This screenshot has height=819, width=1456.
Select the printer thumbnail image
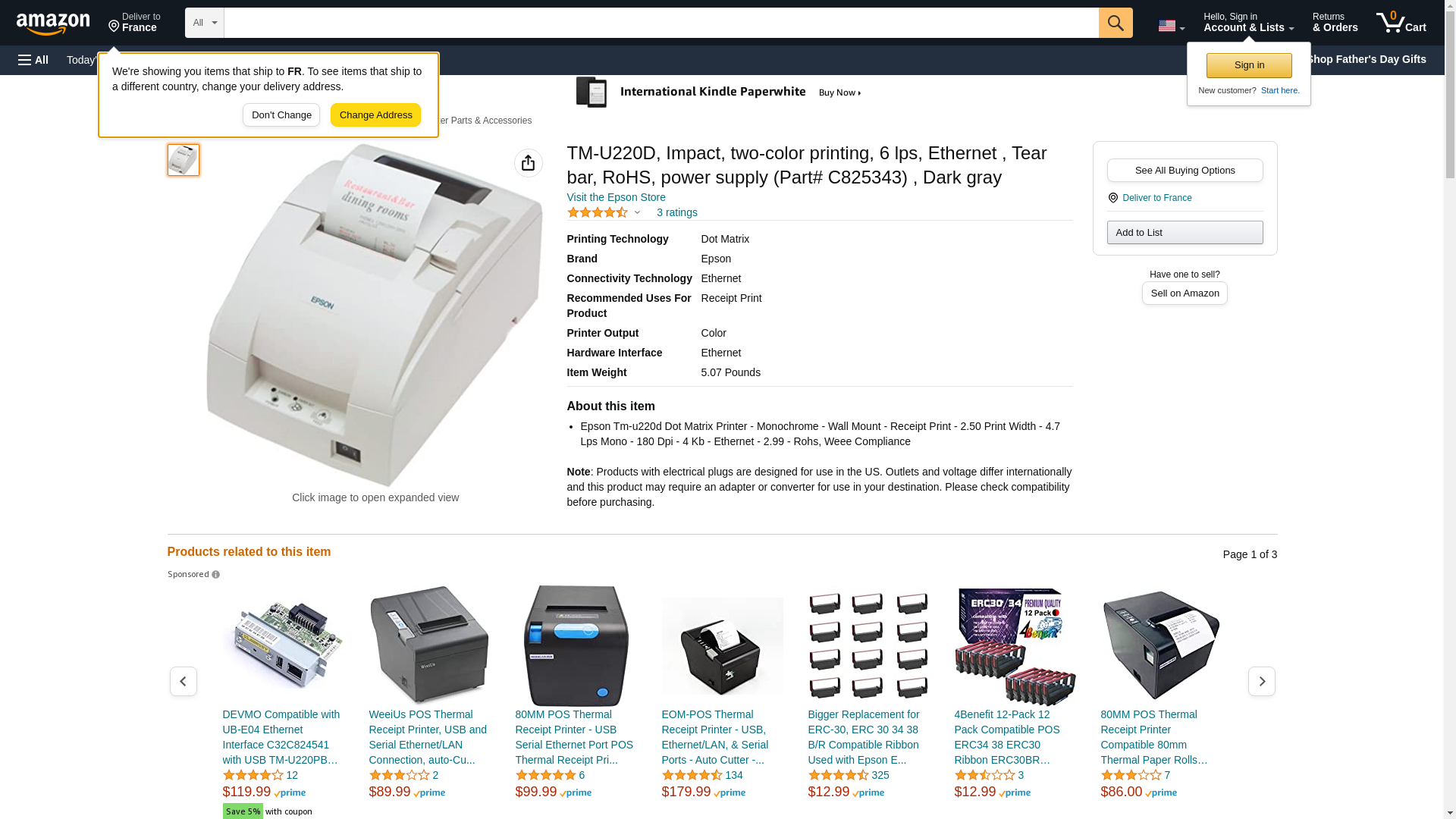click(184, 160)
